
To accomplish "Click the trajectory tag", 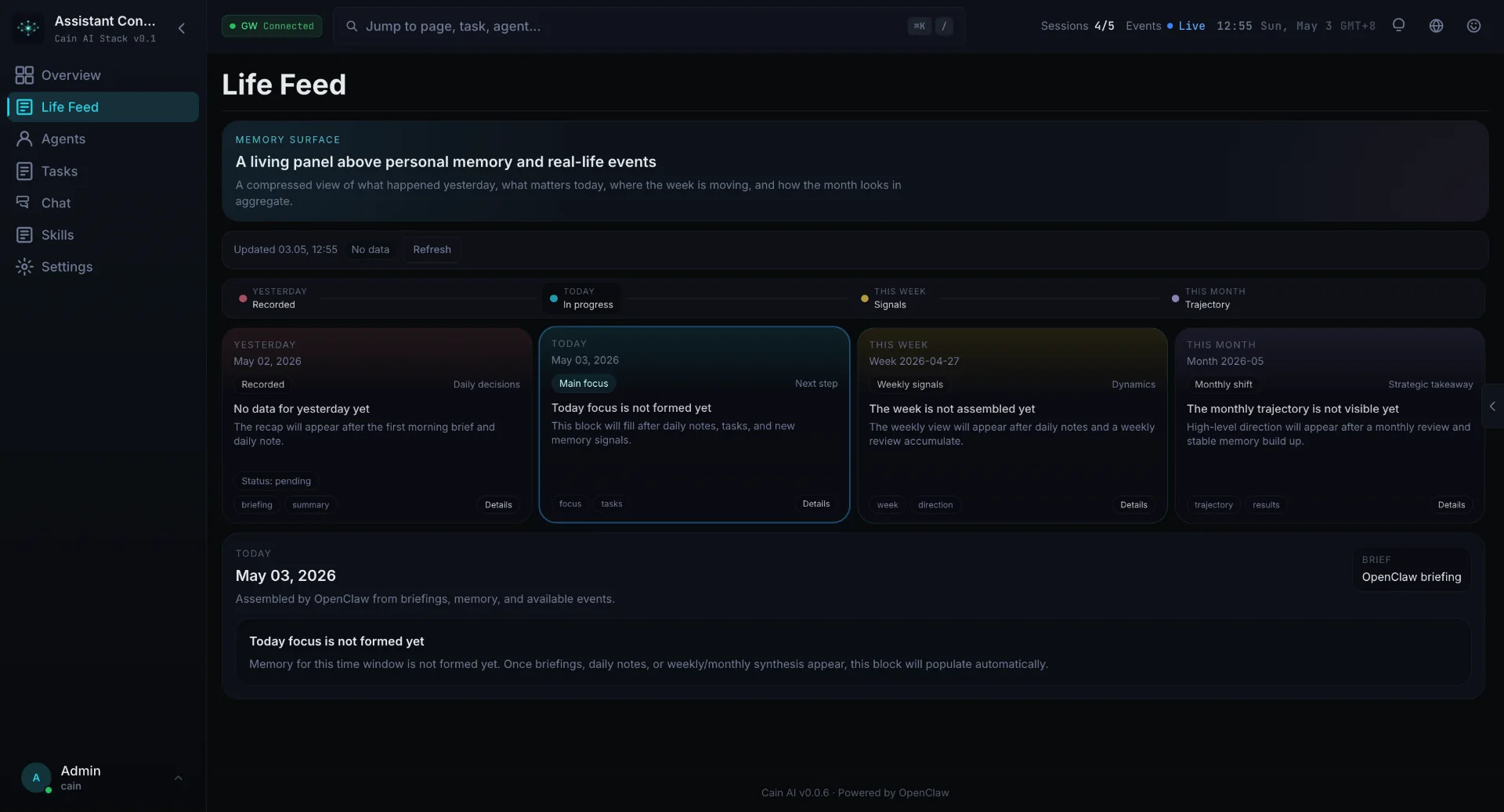I will coord(1213,505).
